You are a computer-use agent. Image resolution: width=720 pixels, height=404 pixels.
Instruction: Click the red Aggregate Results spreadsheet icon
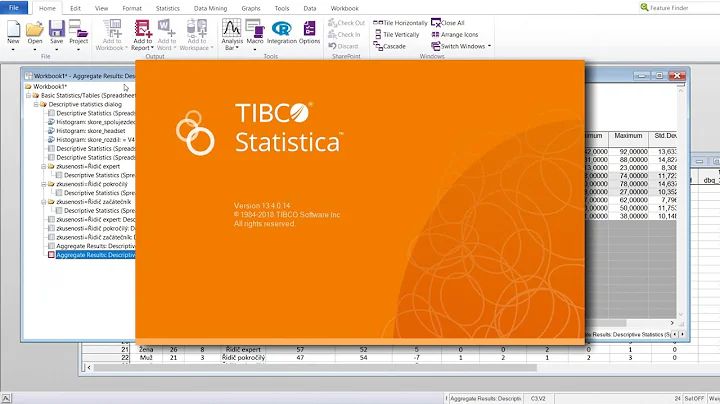coord(51,255)
